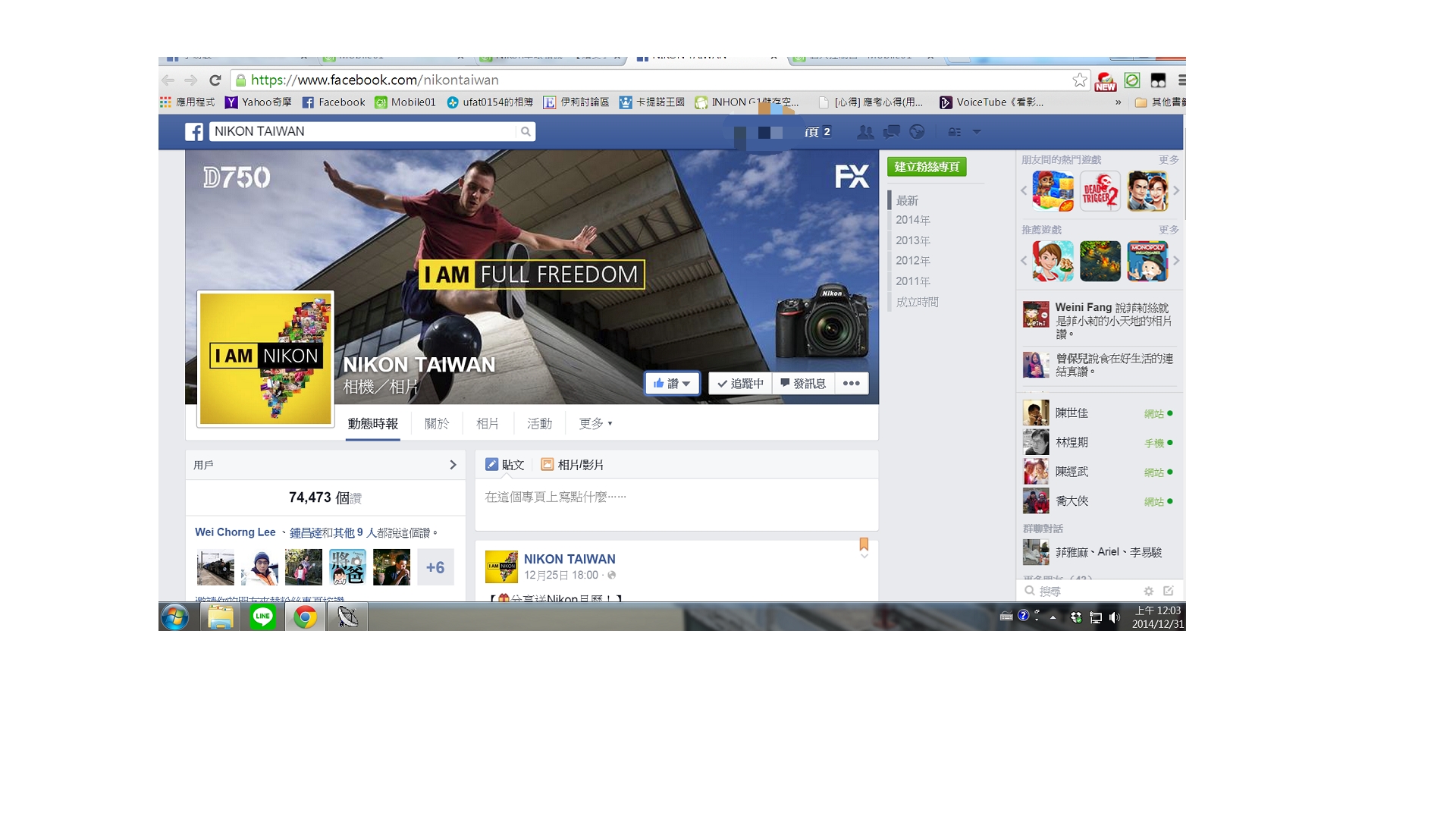The width and height of the screenshot is (1456, 819).
Task: Expand hidden bookmarks with the double chevron
Action: pyautogui.click(x=1118, y=102)
